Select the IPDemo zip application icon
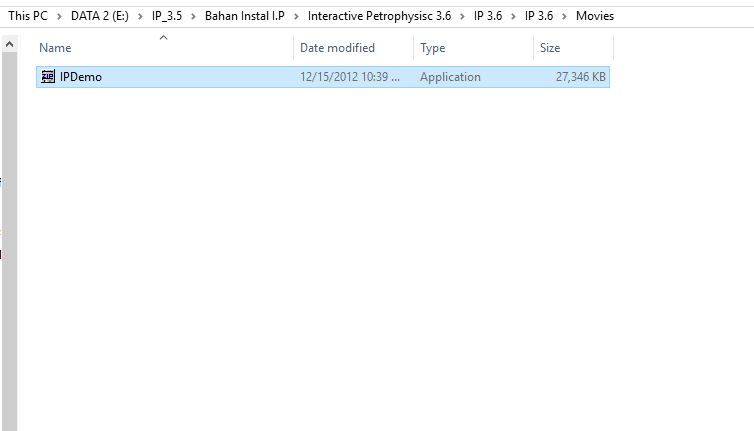The height and width of the screenshot is (431, 754). click(x=48, y=76)
